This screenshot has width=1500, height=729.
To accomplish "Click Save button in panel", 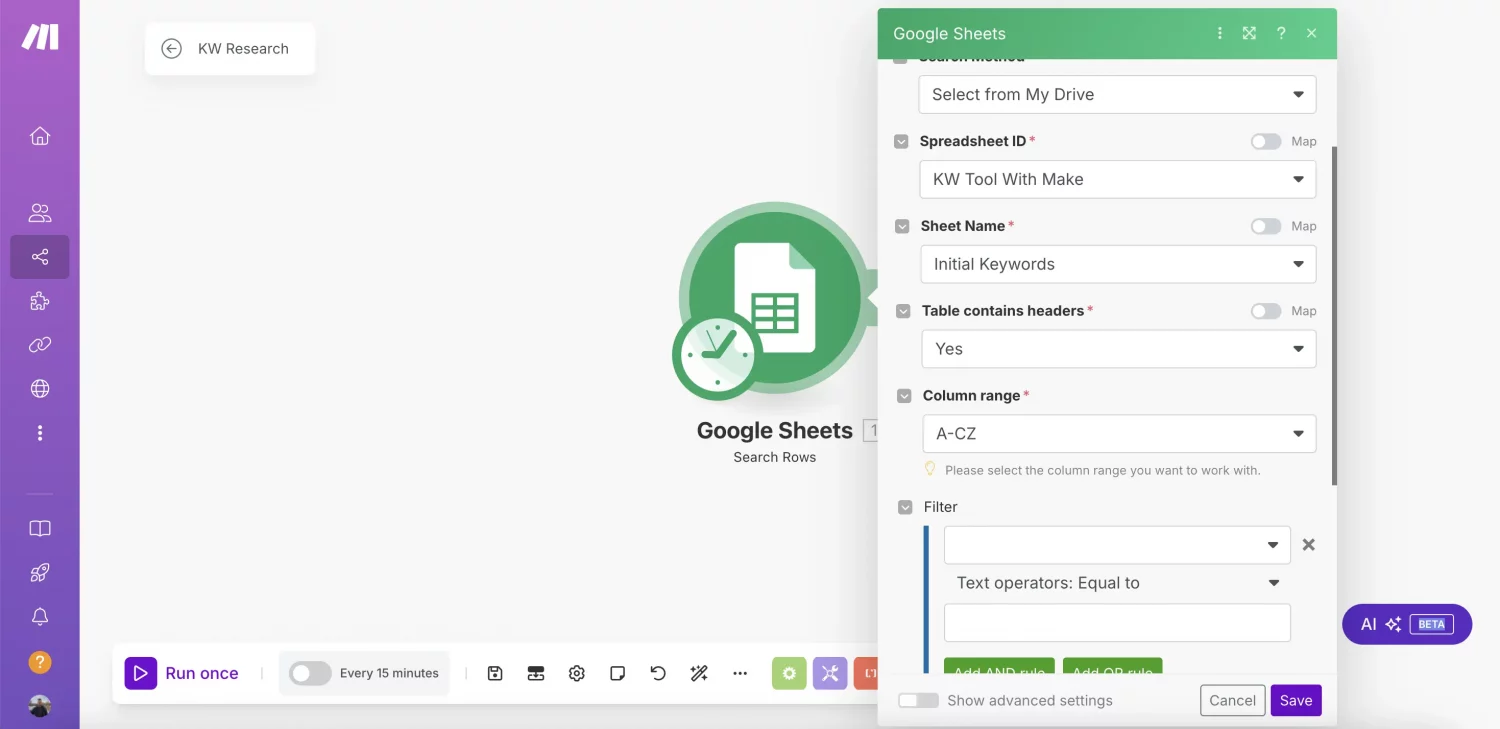I will [x=1296, y=700].
